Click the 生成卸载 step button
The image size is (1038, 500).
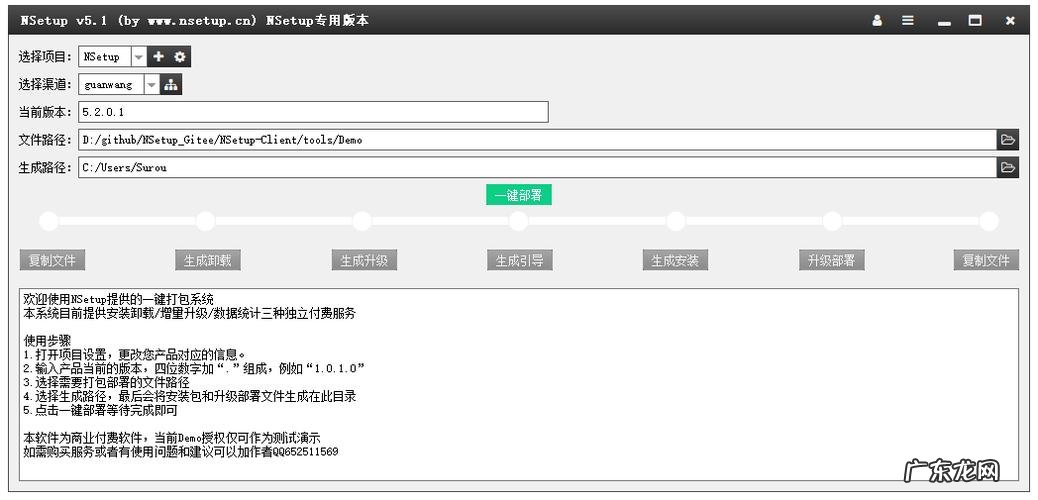click(x=208, y=261)
